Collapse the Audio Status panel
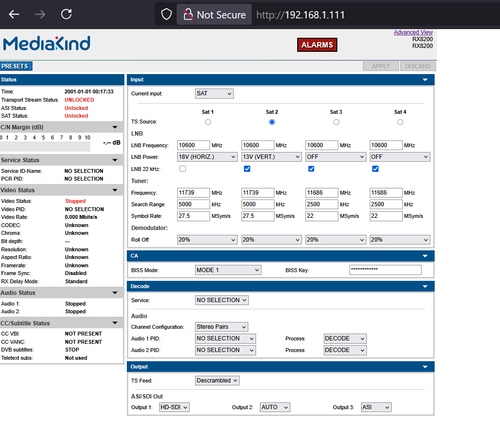This screenshot has height=429, width=500. click(115, 293)
